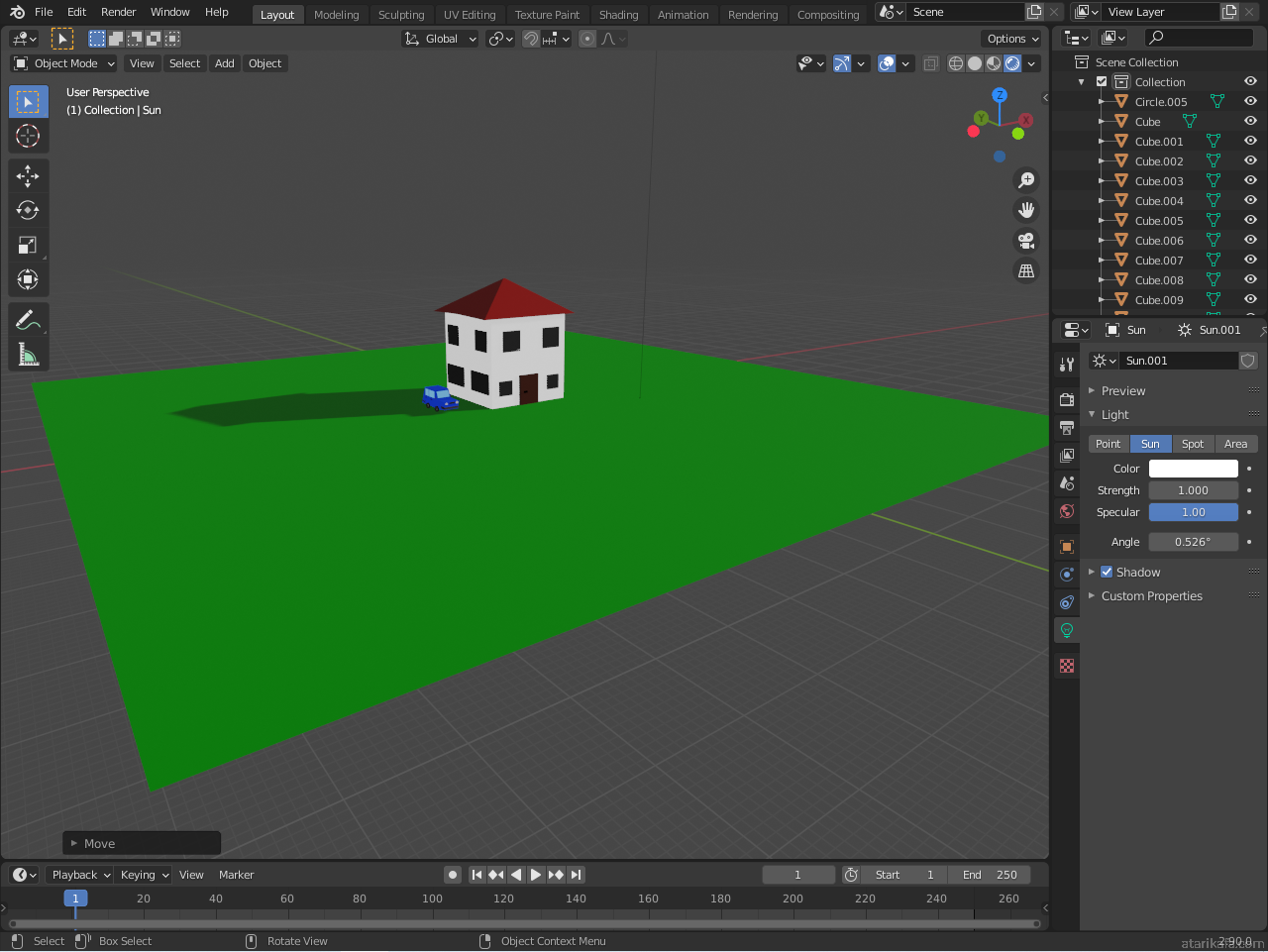This screenshot has width=1268, height=952.
Task: Toggle camera view icon
Action: [x=1026, y=241]
